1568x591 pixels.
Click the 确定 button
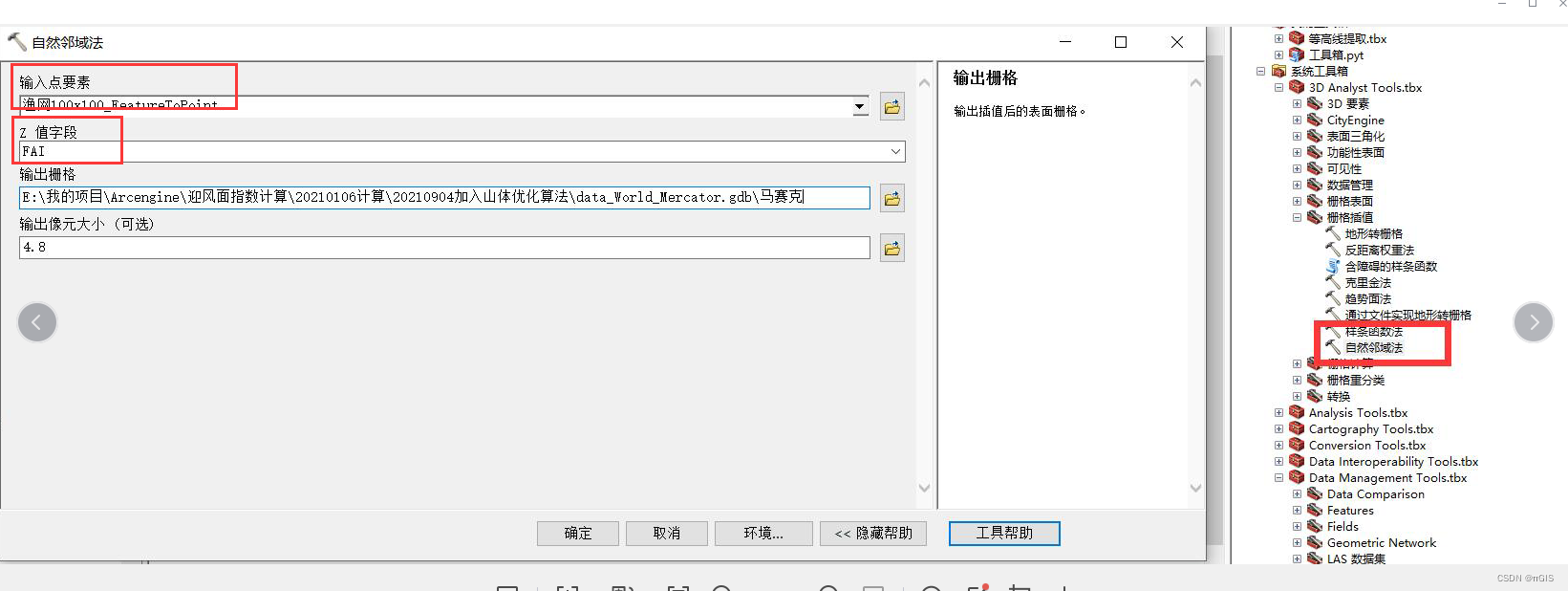point(578,534)
